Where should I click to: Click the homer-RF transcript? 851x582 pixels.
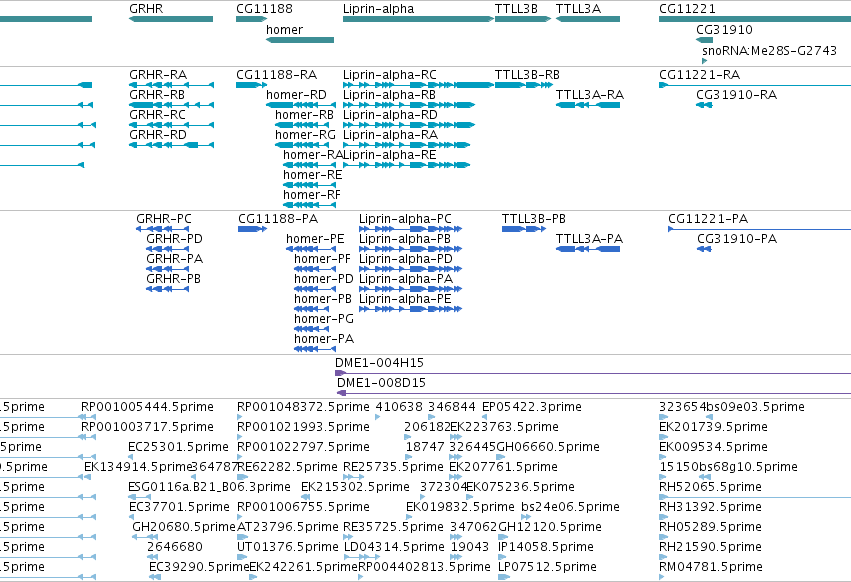[309, 205]
